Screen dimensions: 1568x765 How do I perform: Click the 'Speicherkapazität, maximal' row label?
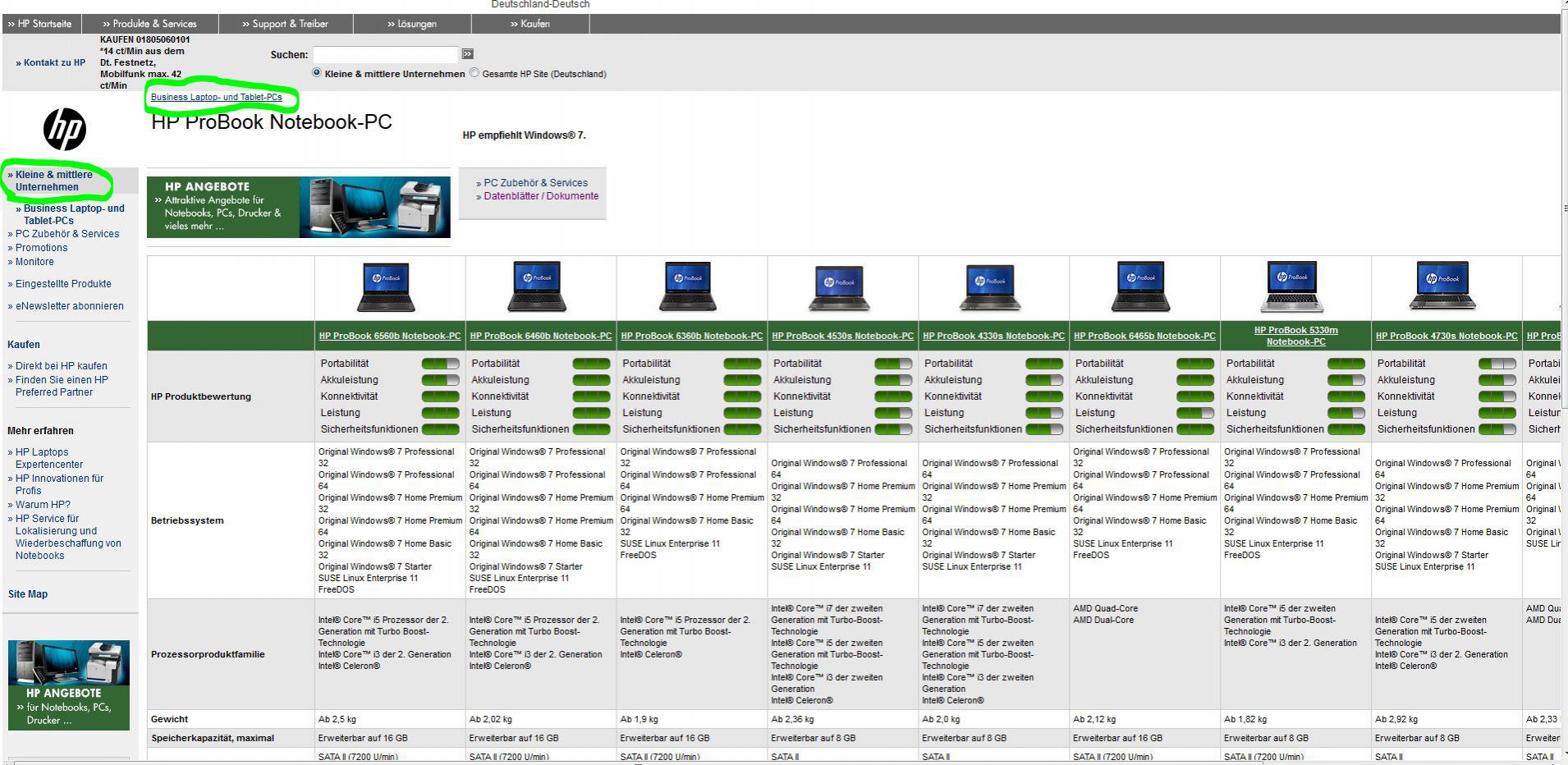213,738
